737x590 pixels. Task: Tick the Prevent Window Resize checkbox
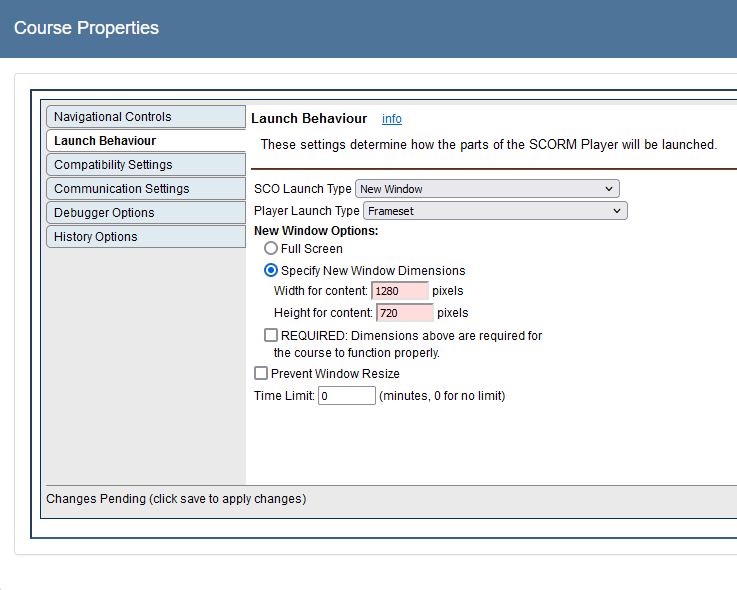[261, 373]
